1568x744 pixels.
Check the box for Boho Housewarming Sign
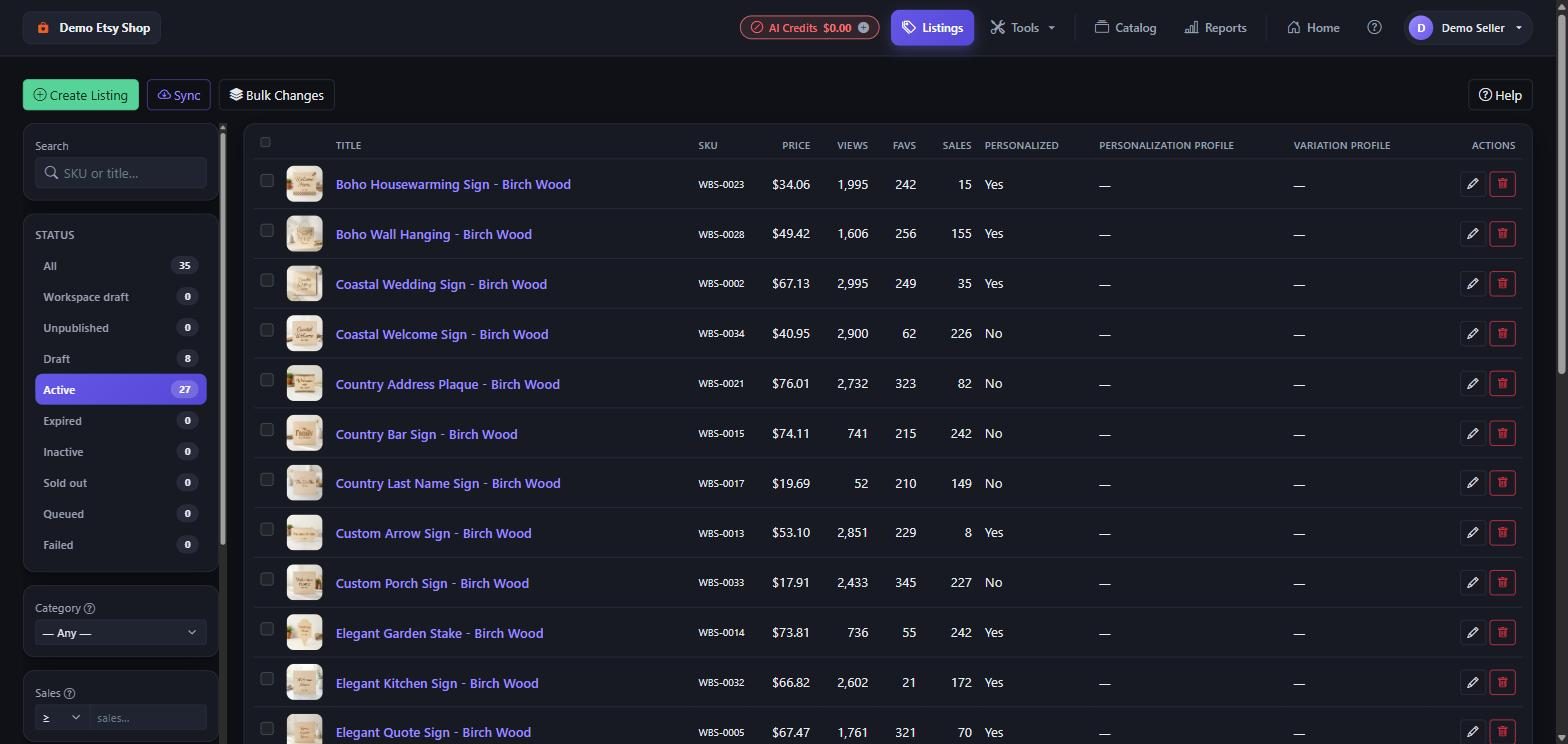pos(266,181)
